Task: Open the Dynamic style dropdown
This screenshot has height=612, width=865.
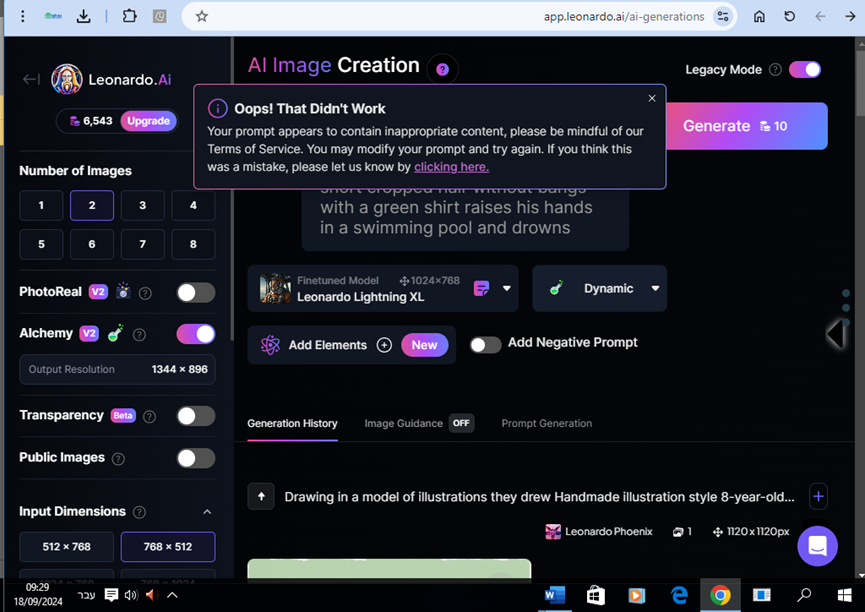Action: (600, 288)
